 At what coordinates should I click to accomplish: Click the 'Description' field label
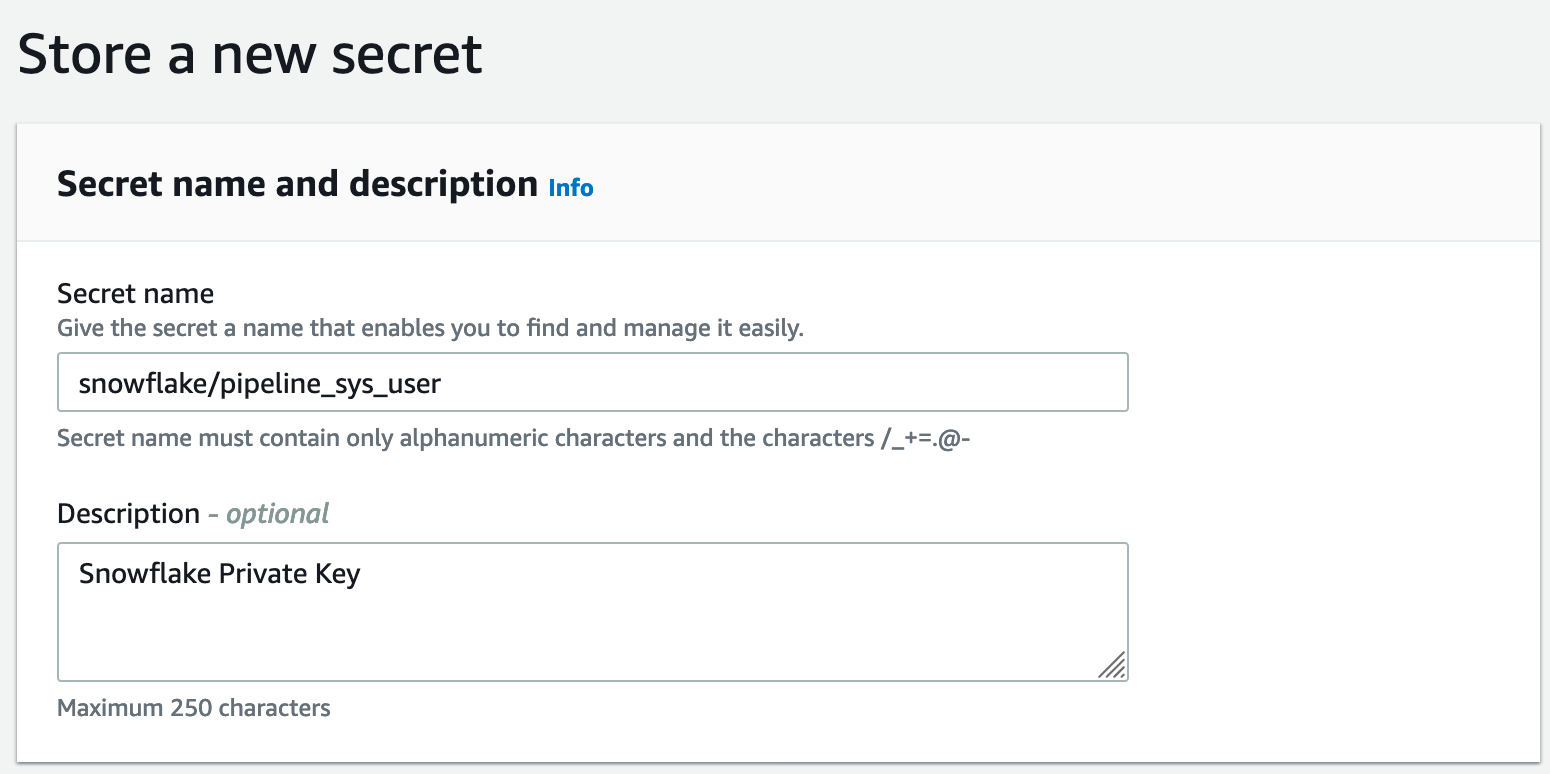(128, 514)
